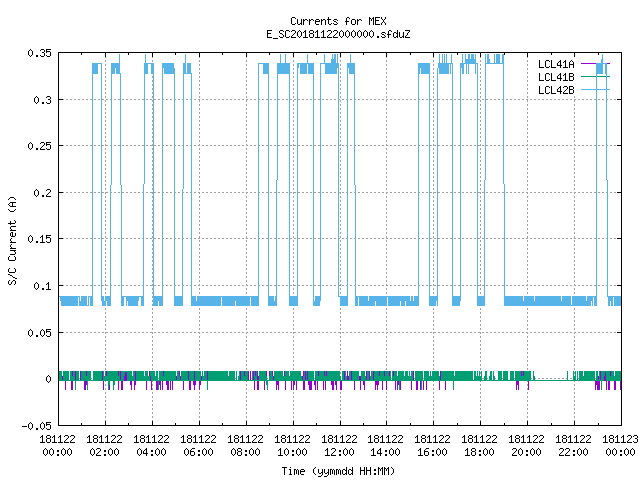Click the filename 'E_SC20181122000000.sfduZ' subtitle
Viewport: 640px width, 480px height.
[x=338, y=34]
